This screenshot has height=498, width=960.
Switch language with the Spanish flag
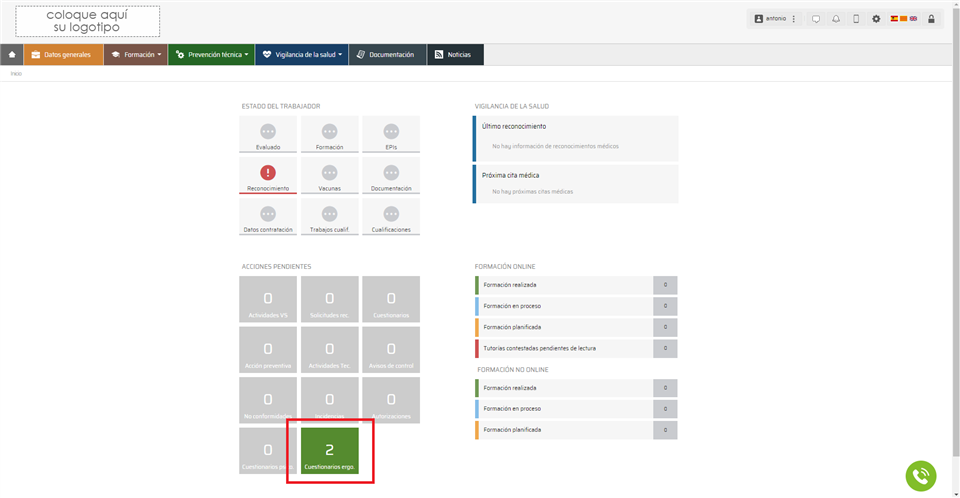click(x=894, y=19)
